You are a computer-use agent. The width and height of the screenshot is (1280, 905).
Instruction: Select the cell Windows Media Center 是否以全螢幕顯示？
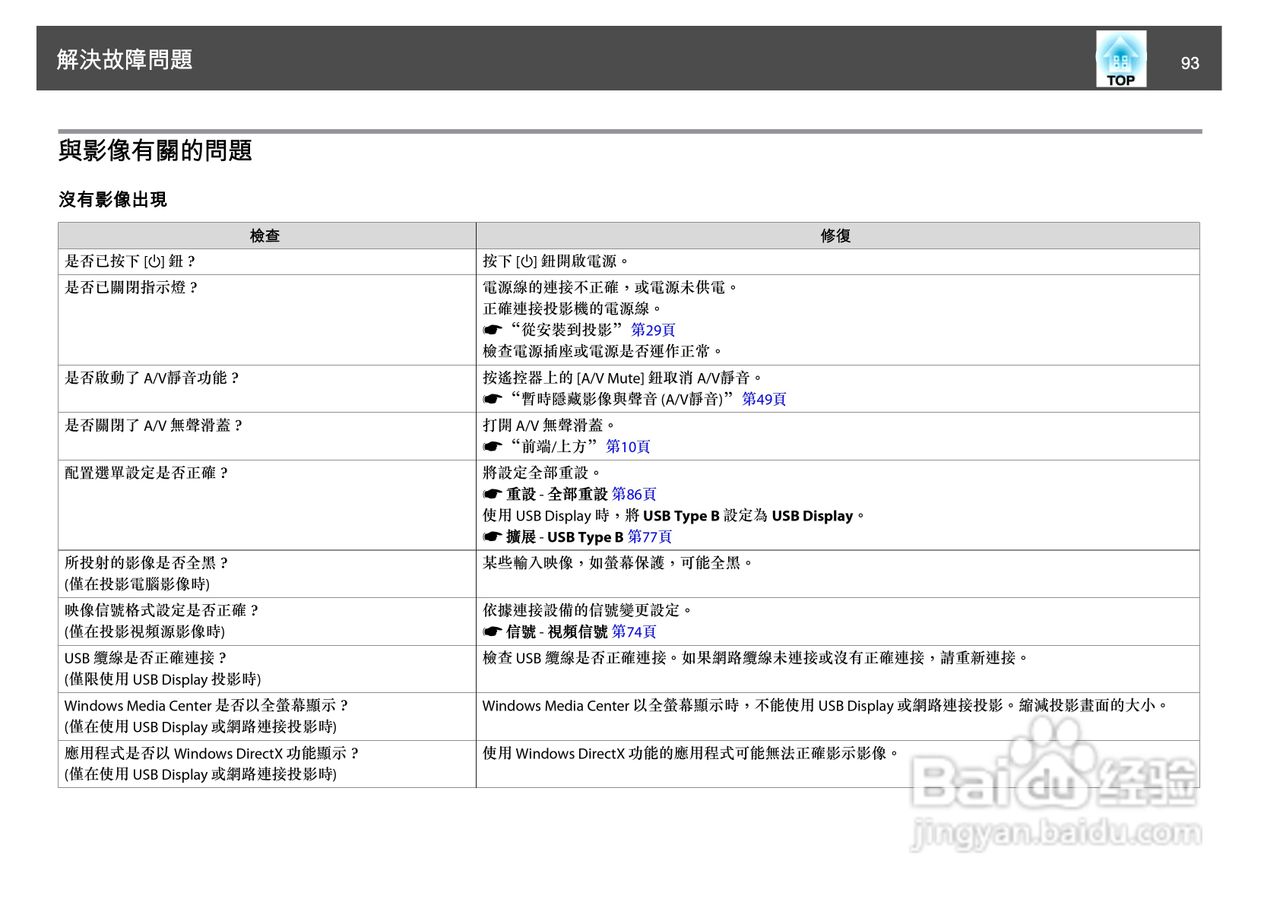coord(266,716)
